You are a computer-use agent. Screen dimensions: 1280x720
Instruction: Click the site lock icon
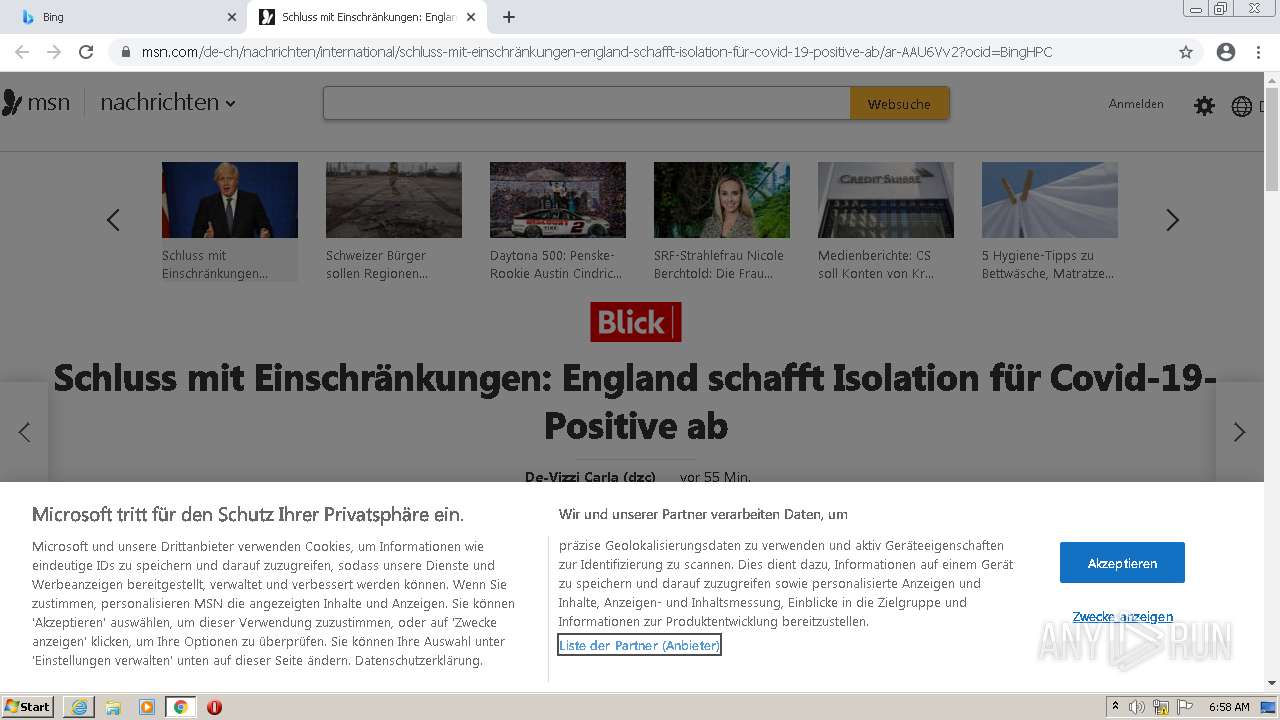(x=125, y=52)
